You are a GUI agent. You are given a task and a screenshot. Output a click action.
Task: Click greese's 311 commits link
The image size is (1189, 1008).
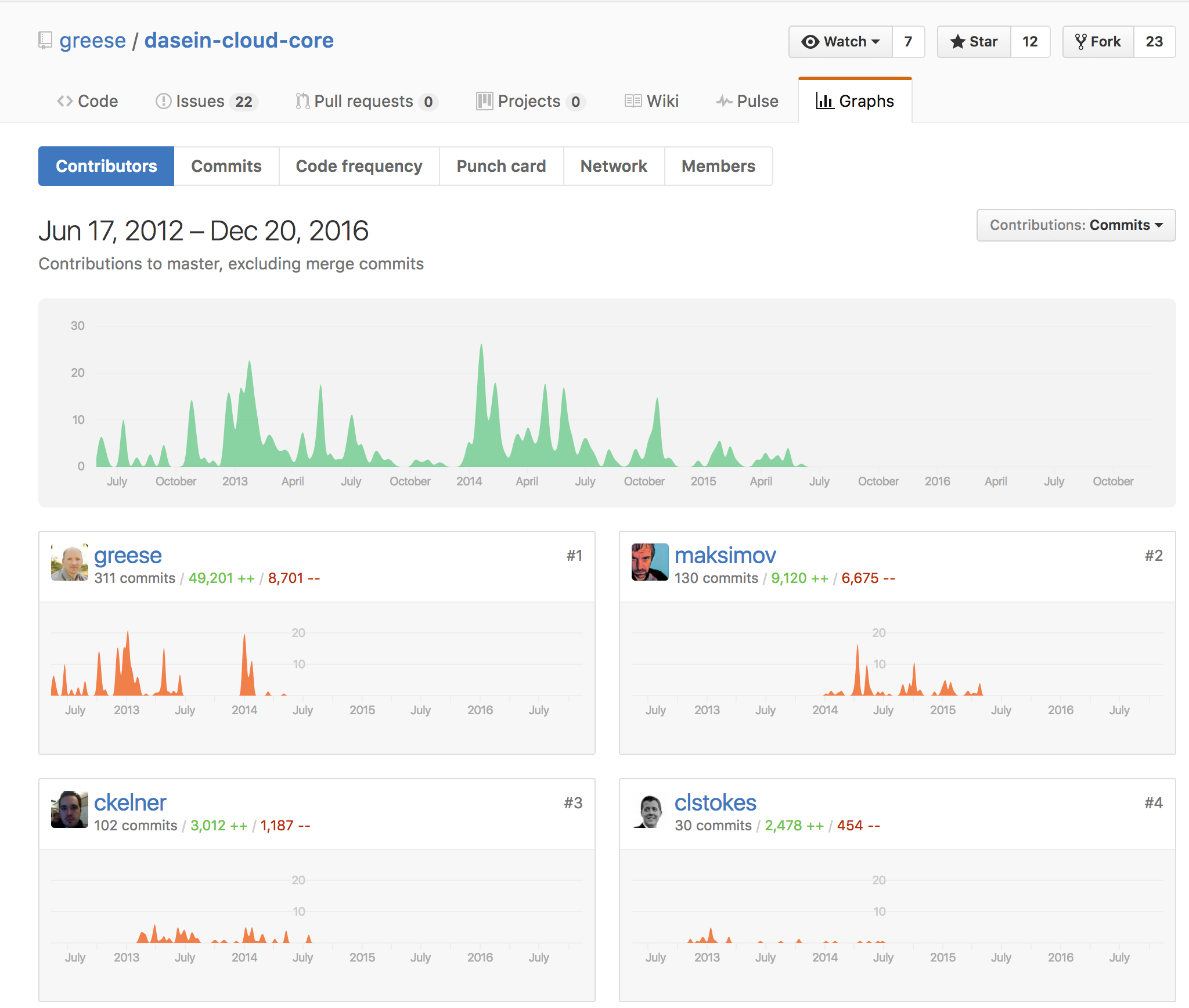click(x=135, y=578)
